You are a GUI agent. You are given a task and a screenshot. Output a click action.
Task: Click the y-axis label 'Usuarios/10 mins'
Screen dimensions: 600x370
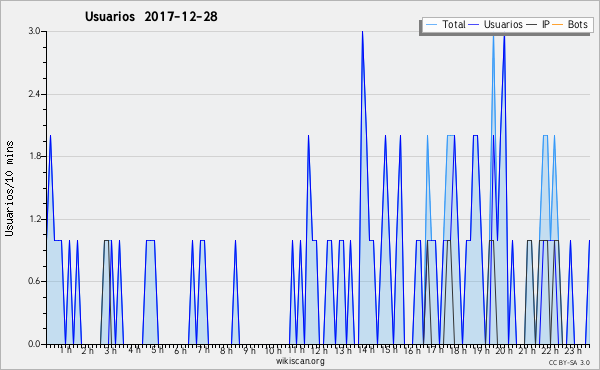[9, 188]
